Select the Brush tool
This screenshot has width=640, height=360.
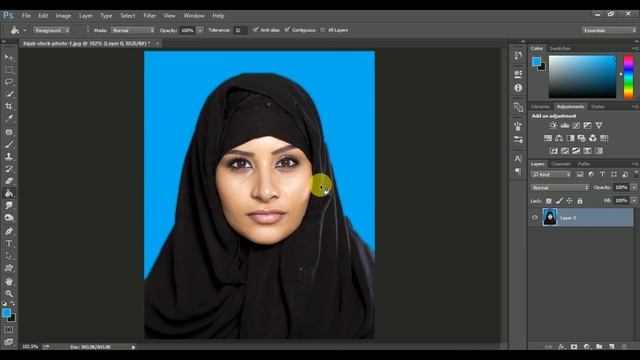click(9, 144)
